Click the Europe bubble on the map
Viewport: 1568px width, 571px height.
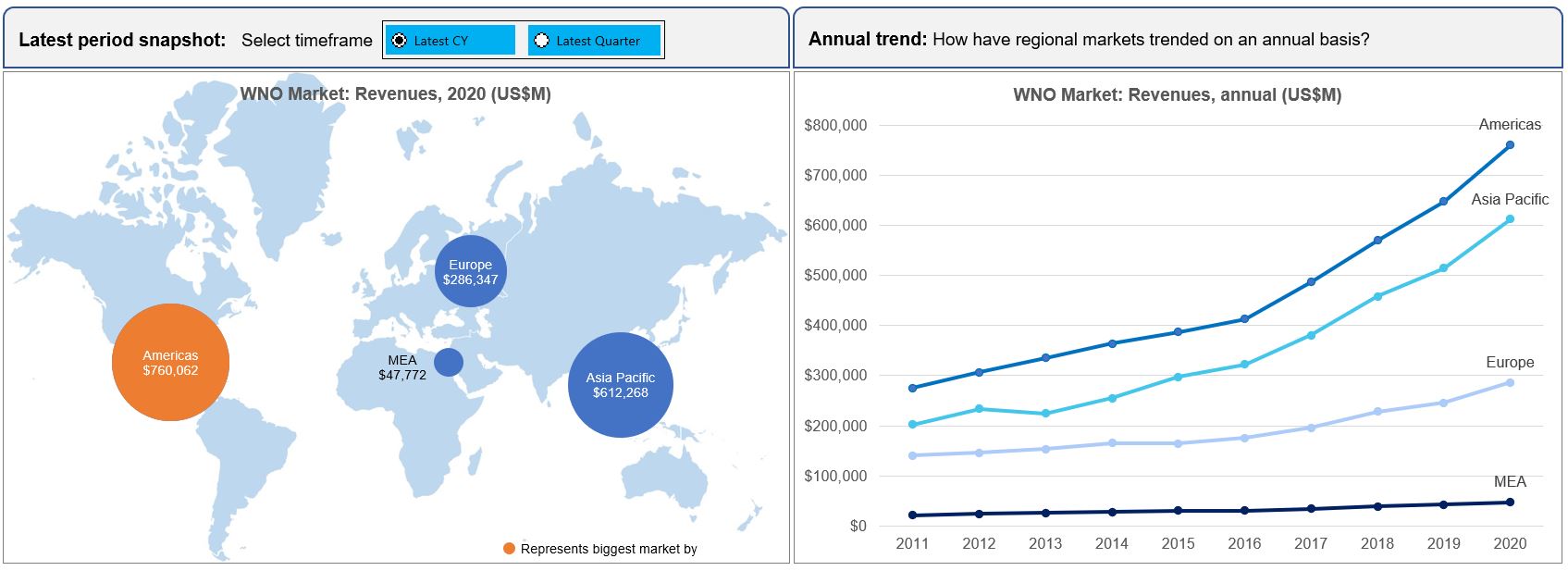471,271
